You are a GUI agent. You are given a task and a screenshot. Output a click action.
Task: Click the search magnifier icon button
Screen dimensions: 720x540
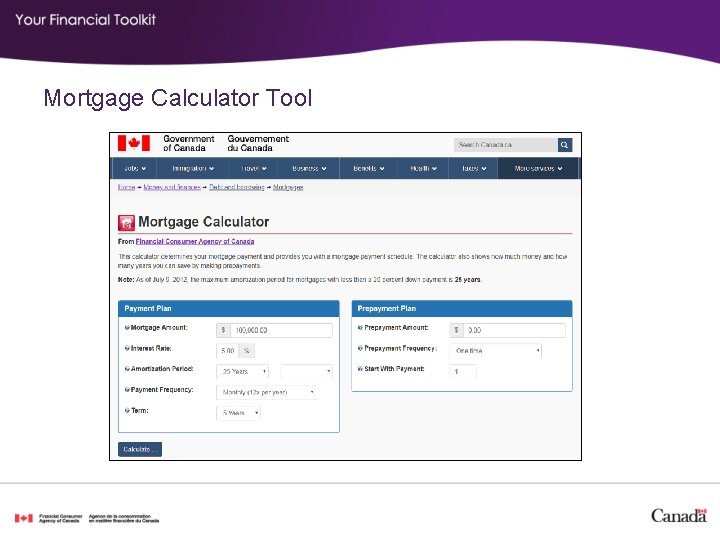[565, 145]
